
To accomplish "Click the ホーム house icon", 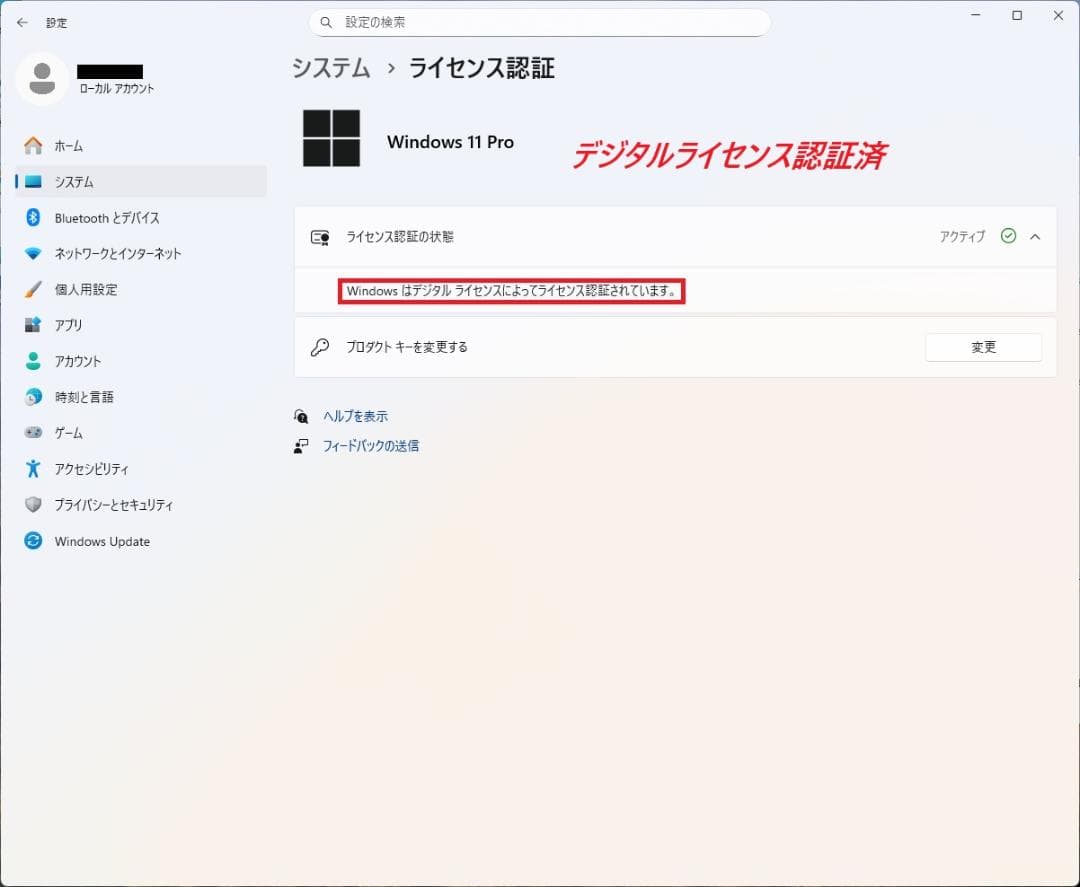I will [33, 145].
